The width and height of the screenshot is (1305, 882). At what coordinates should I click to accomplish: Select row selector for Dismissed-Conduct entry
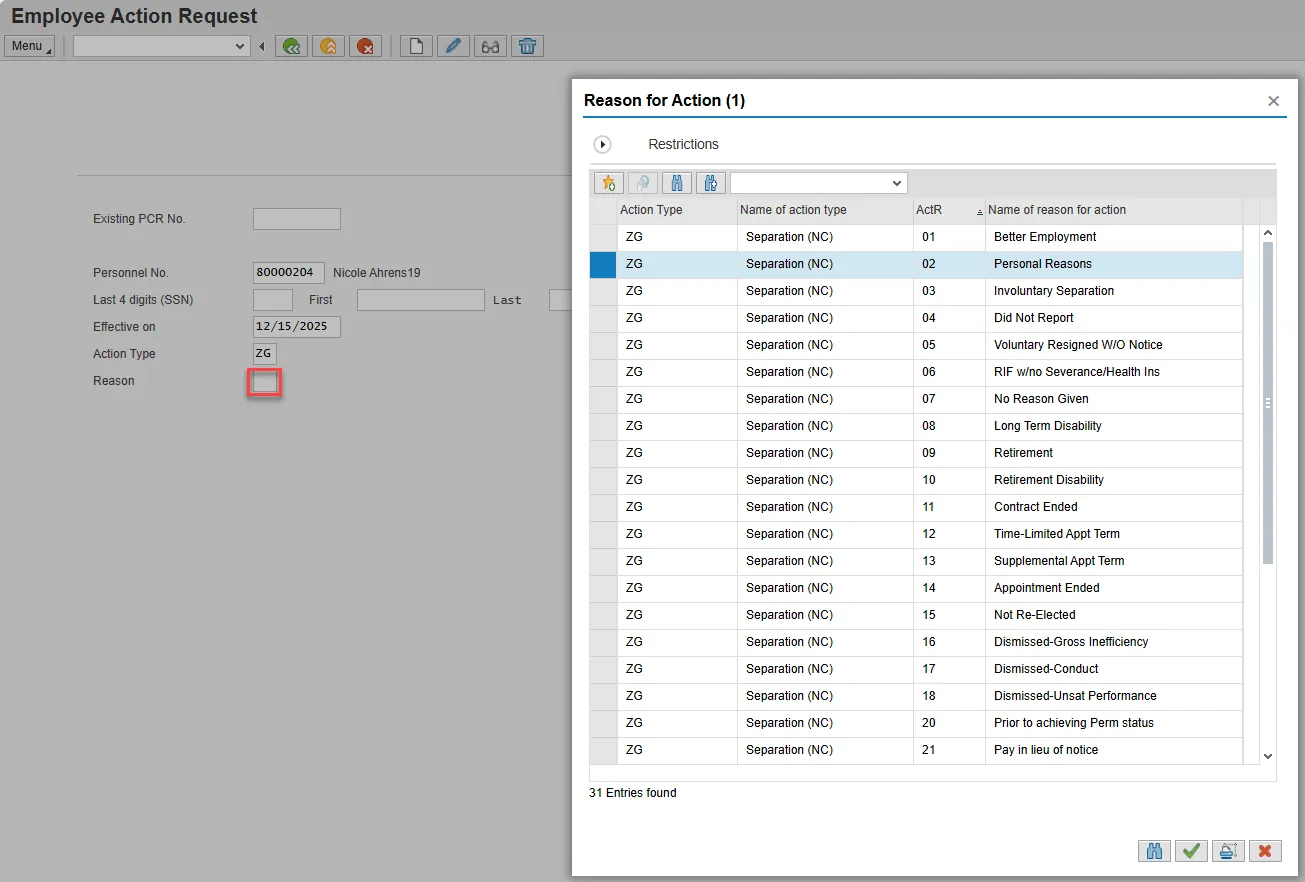603,669
